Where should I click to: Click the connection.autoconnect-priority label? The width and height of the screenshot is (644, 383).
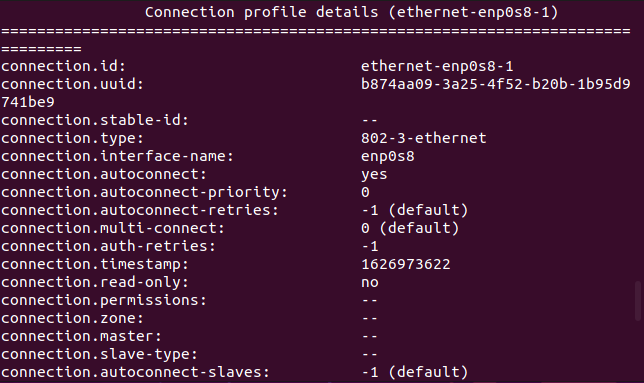tap(144, 193)
